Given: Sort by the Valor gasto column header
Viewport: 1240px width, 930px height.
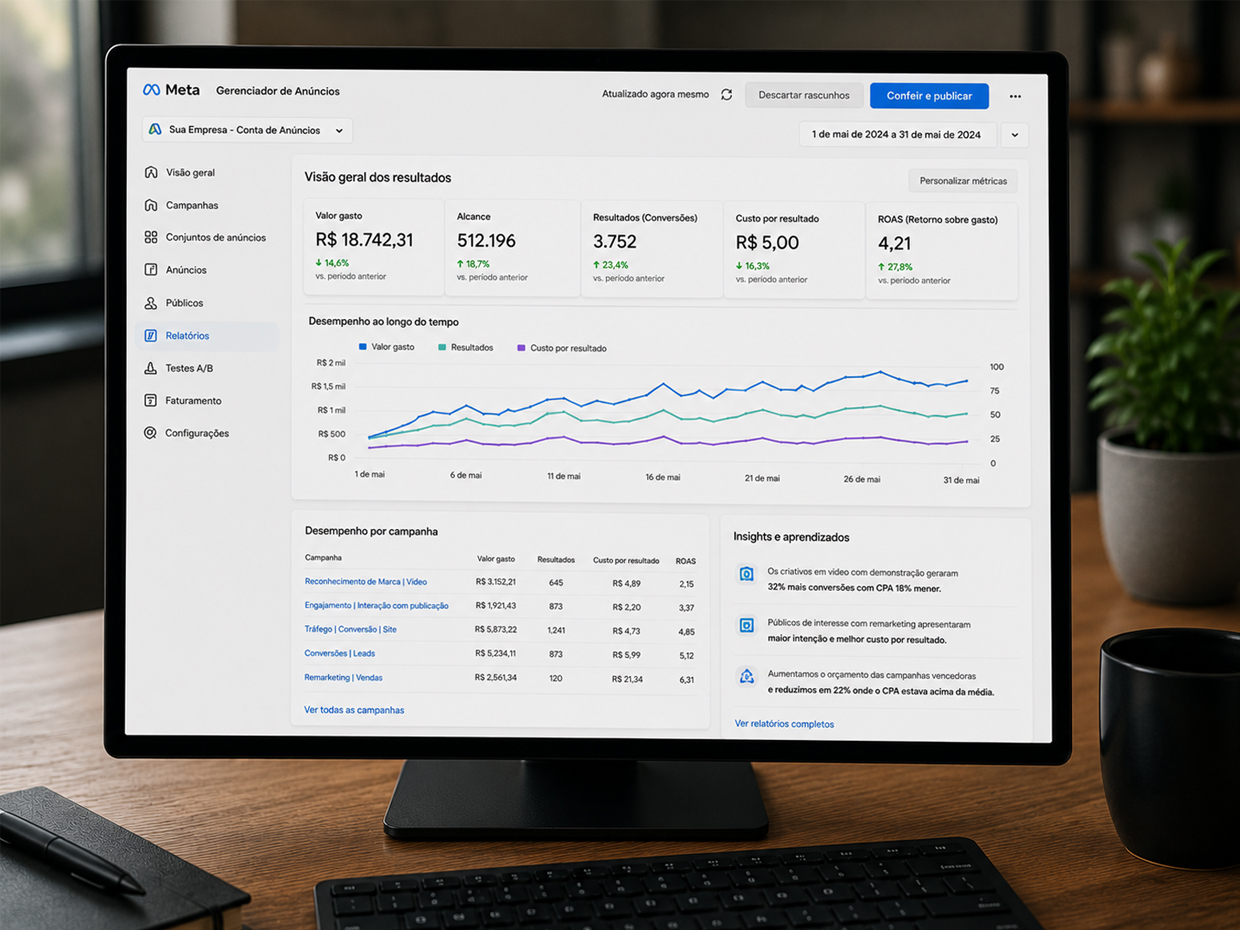Looking at the screenshot, I should click(x=496, y=559).
